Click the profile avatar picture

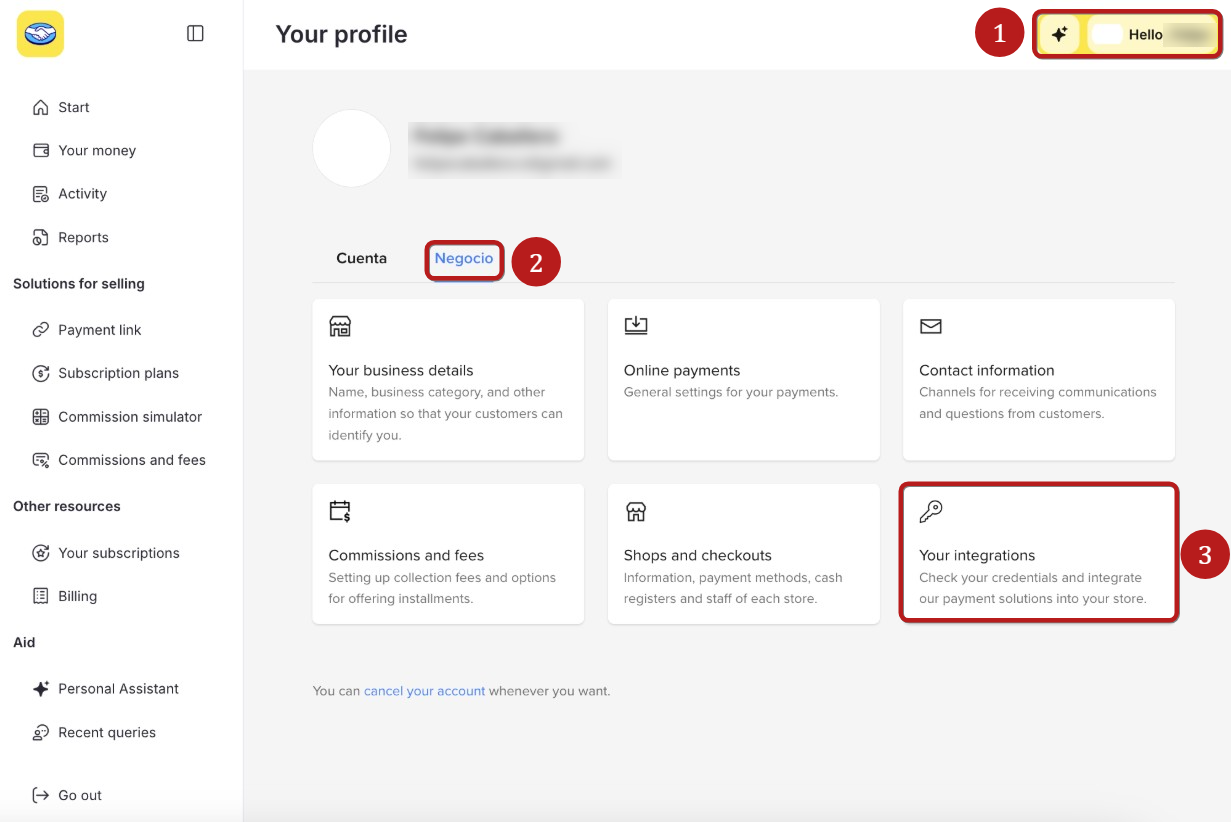[x=351, y=148]
